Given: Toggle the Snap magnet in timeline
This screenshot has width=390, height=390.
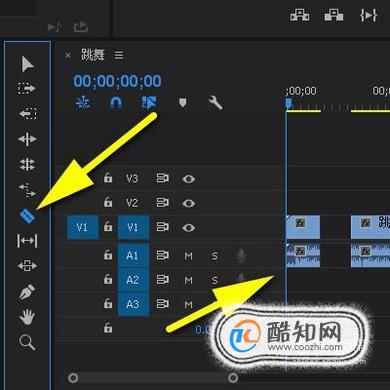Looking at the screenshot, I should point(115,103).
